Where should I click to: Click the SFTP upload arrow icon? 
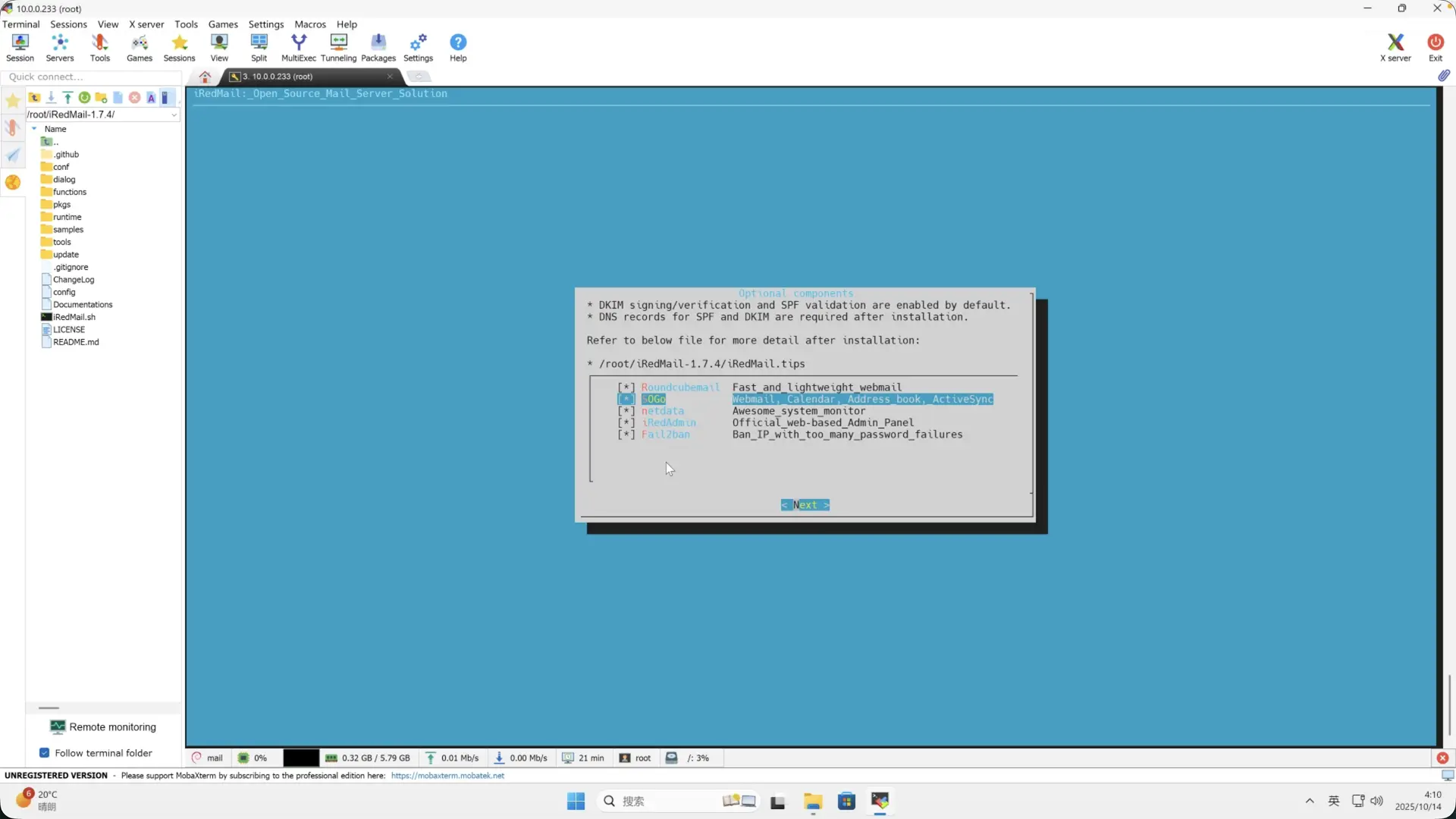(x=67, y=98)
